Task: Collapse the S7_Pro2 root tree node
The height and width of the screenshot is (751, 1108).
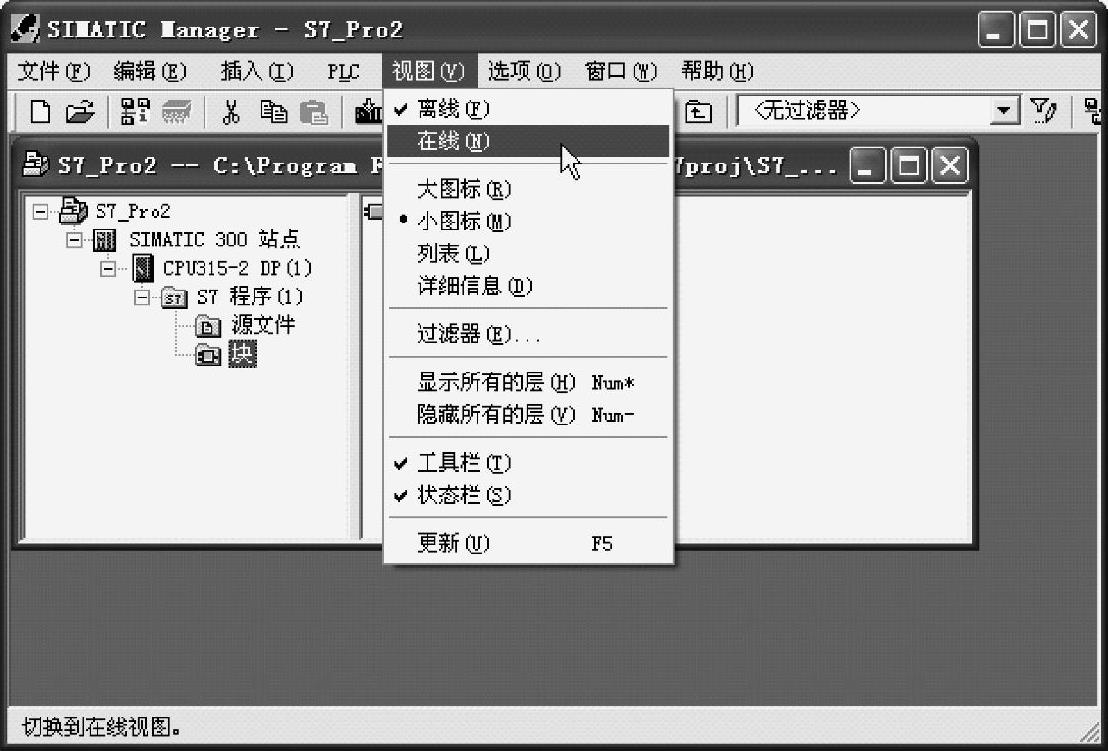Action: pos(40,211)
